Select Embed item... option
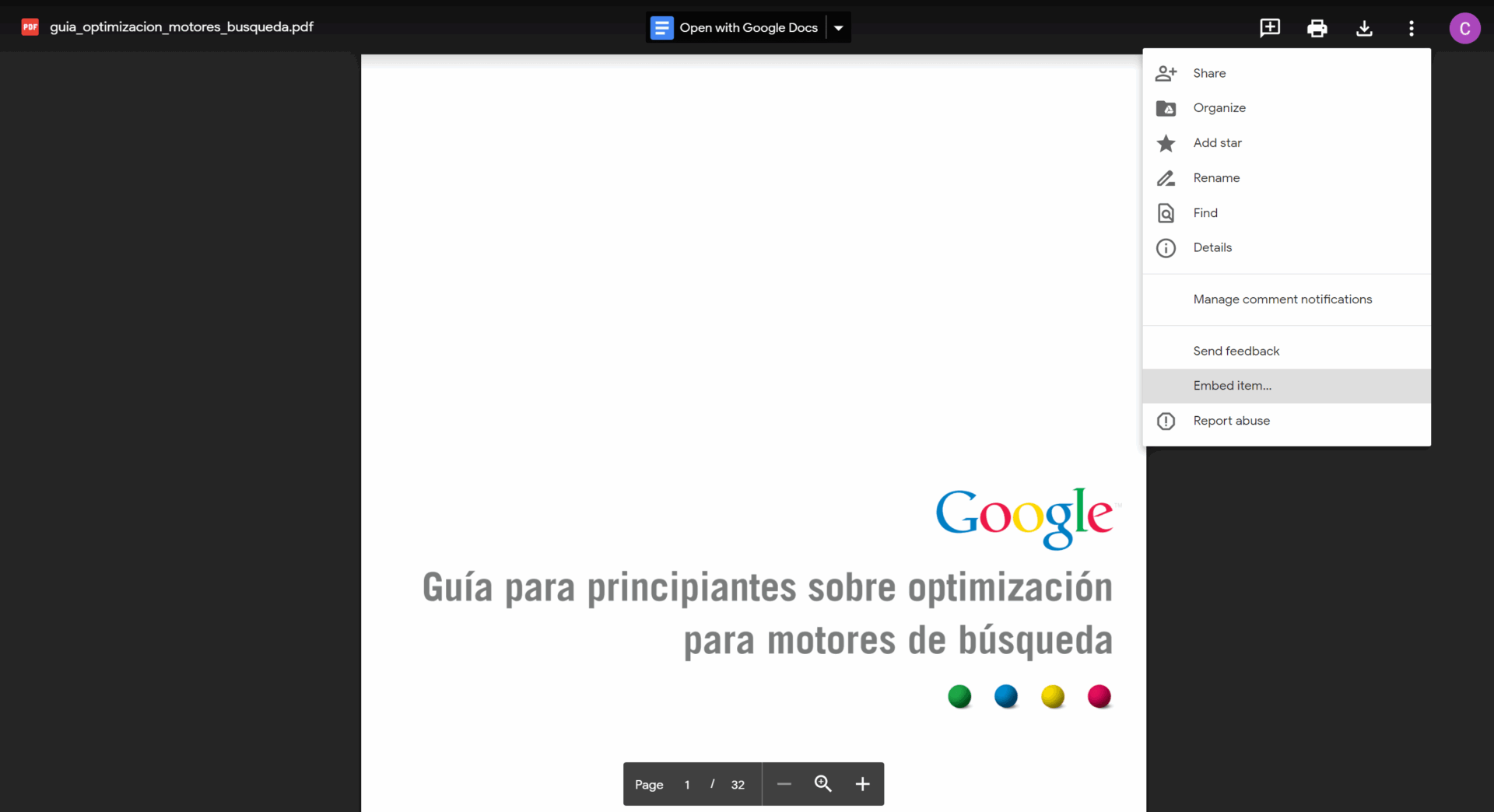 click(x=1286, y=386)
